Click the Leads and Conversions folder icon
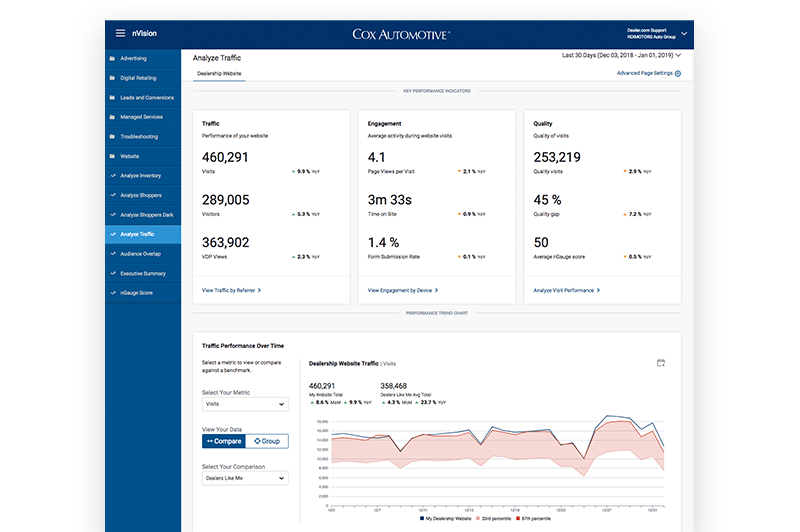The image size is (800, 532). [112, 97]
